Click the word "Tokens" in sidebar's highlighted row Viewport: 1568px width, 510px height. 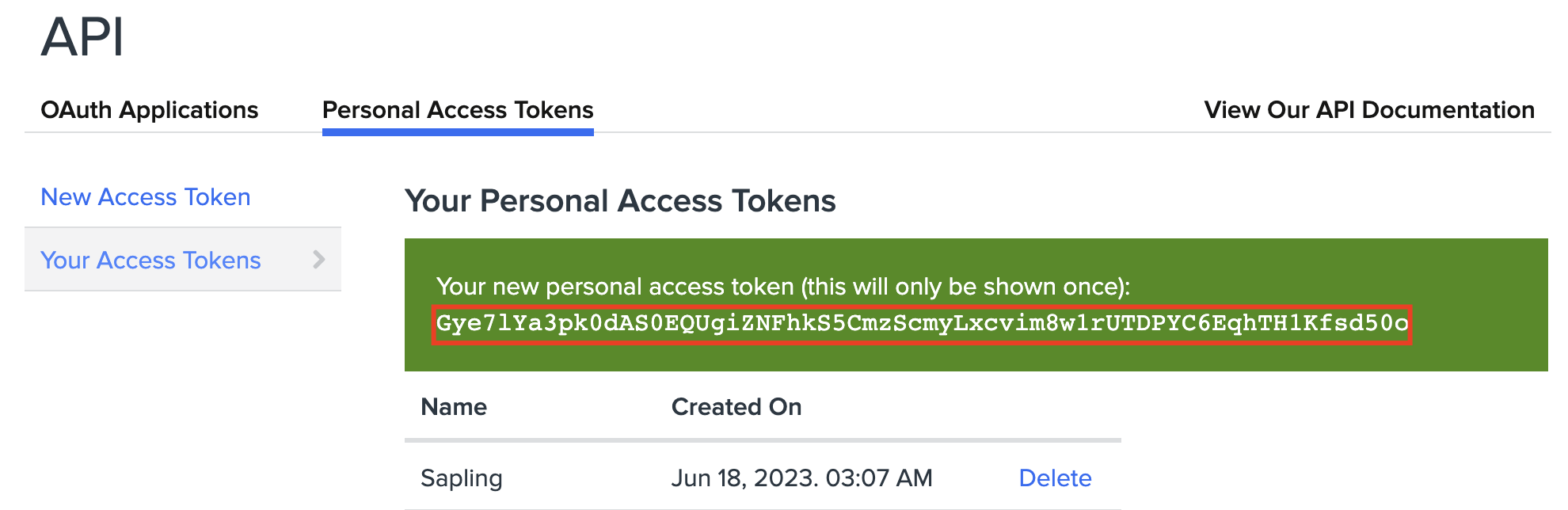pos(222,261)
